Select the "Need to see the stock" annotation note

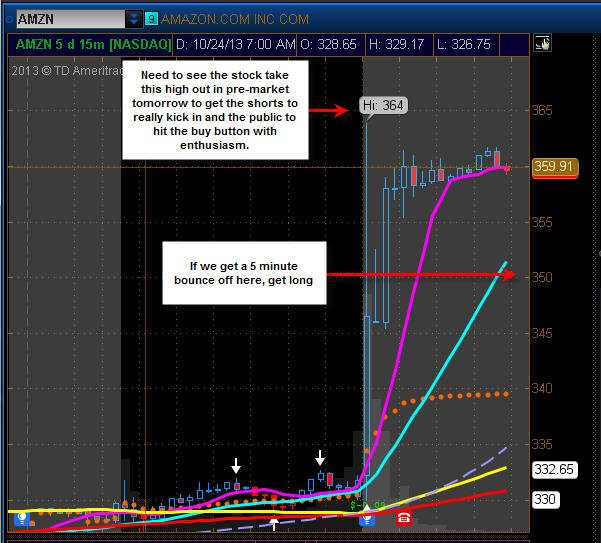coord(215,110)
